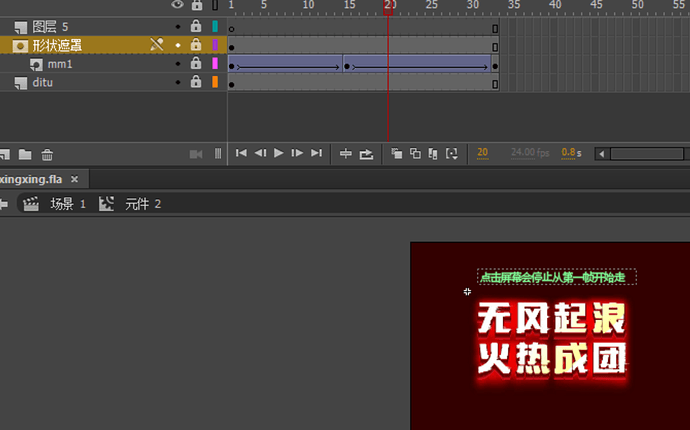Click mm1 keyframe at frame 15
690x430 pixels.
click(x=347, y=66)
